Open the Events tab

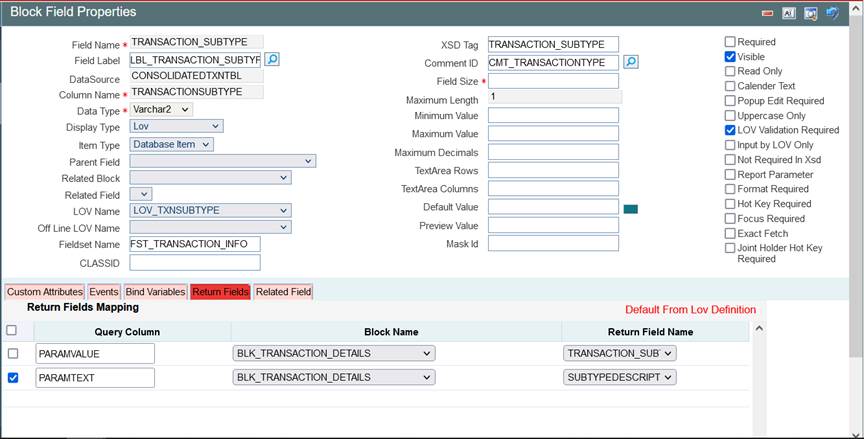coord(104,292)
